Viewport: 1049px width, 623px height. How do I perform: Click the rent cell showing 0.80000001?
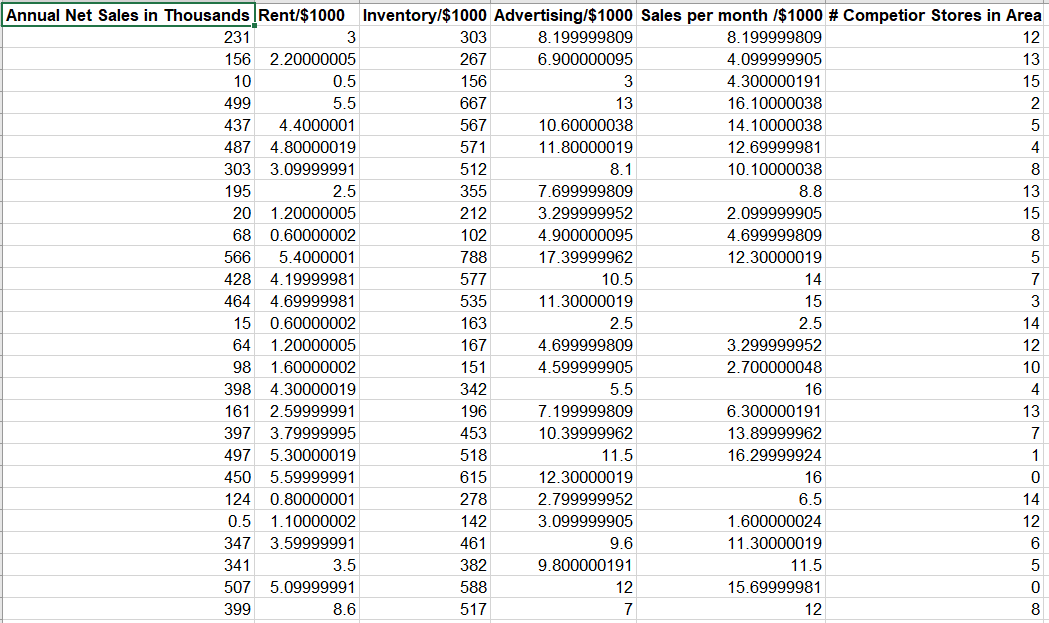pos(306,500)
